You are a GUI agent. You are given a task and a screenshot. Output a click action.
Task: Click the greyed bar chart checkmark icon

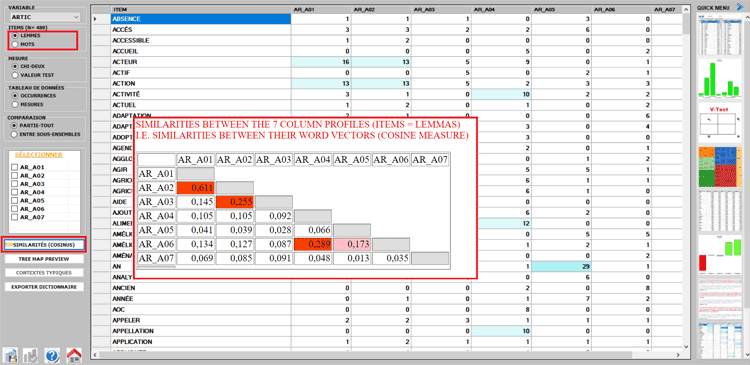pos(31,355)
